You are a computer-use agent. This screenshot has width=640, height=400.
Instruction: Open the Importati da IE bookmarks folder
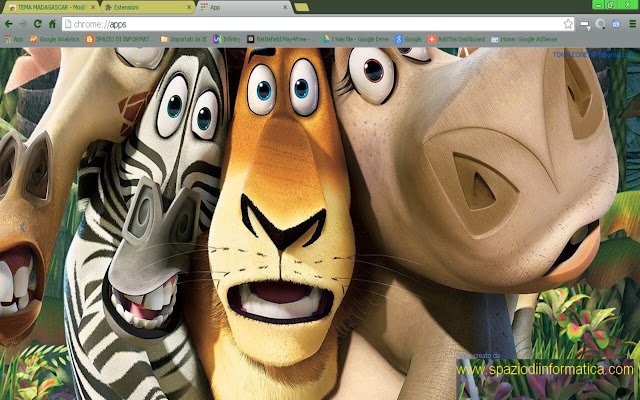click(184, 39)
